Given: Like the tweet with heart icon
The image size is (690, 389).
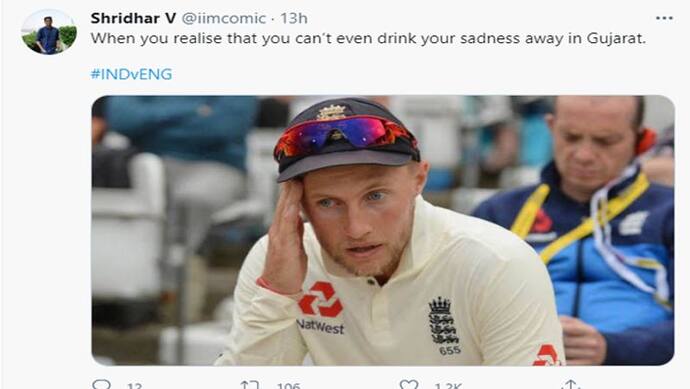Looking at the screenshot, I should pyautogui.click(x=409, y=385).
